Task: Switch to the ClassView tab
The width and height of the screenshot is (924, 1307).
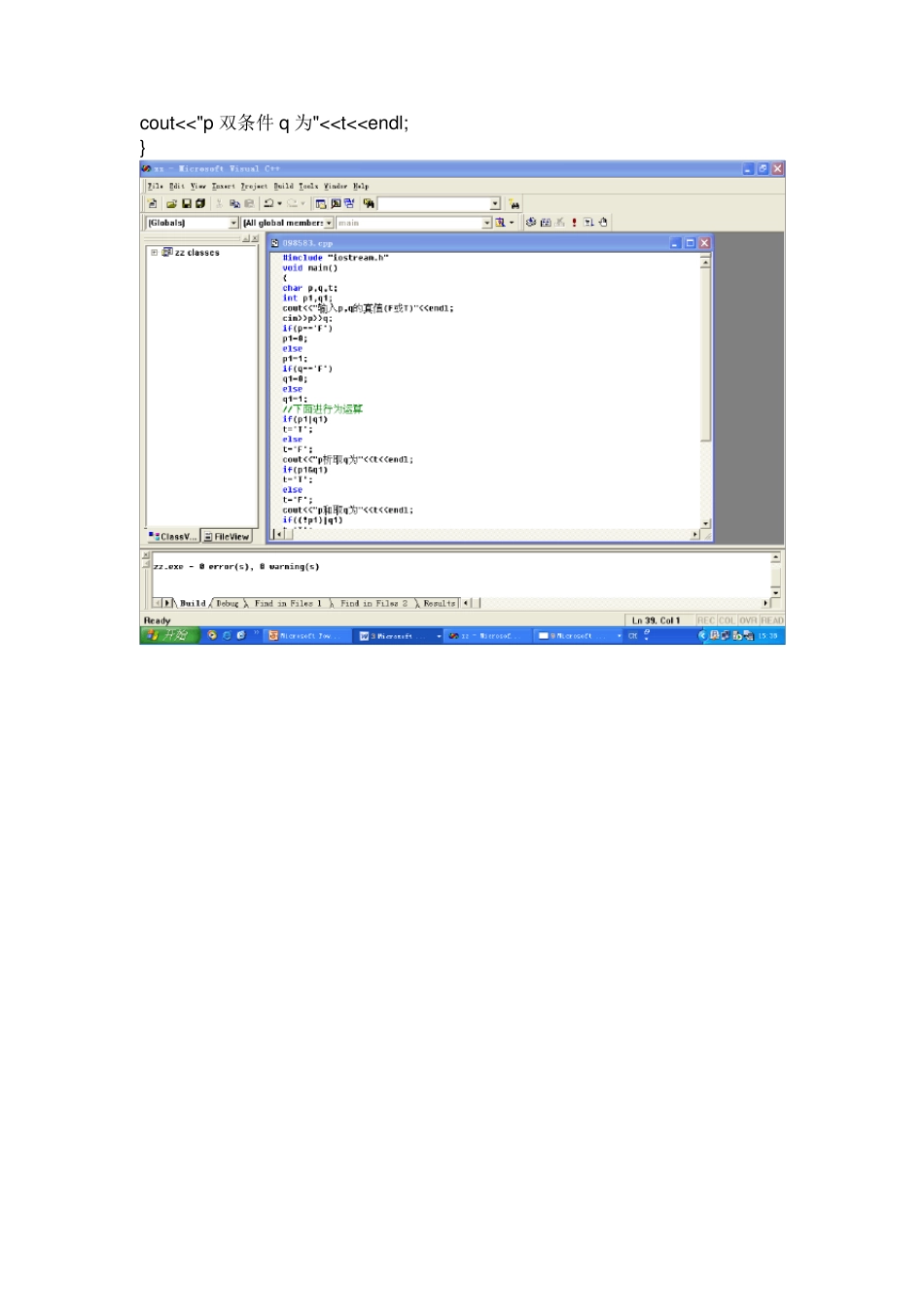Action: pos(173,536)
